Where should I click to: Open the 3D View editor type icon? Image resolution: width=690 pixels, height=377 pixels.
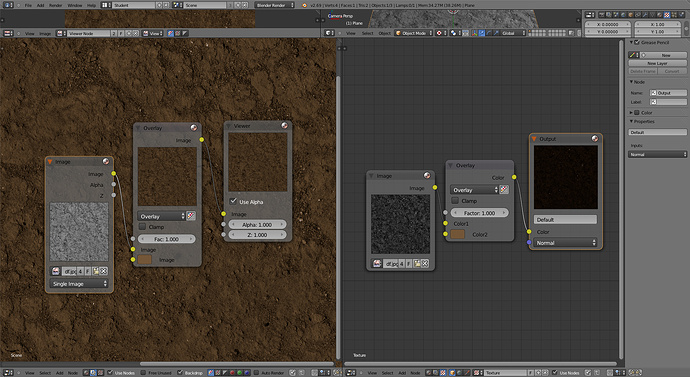pyautogui.click(x=330, y=33)
